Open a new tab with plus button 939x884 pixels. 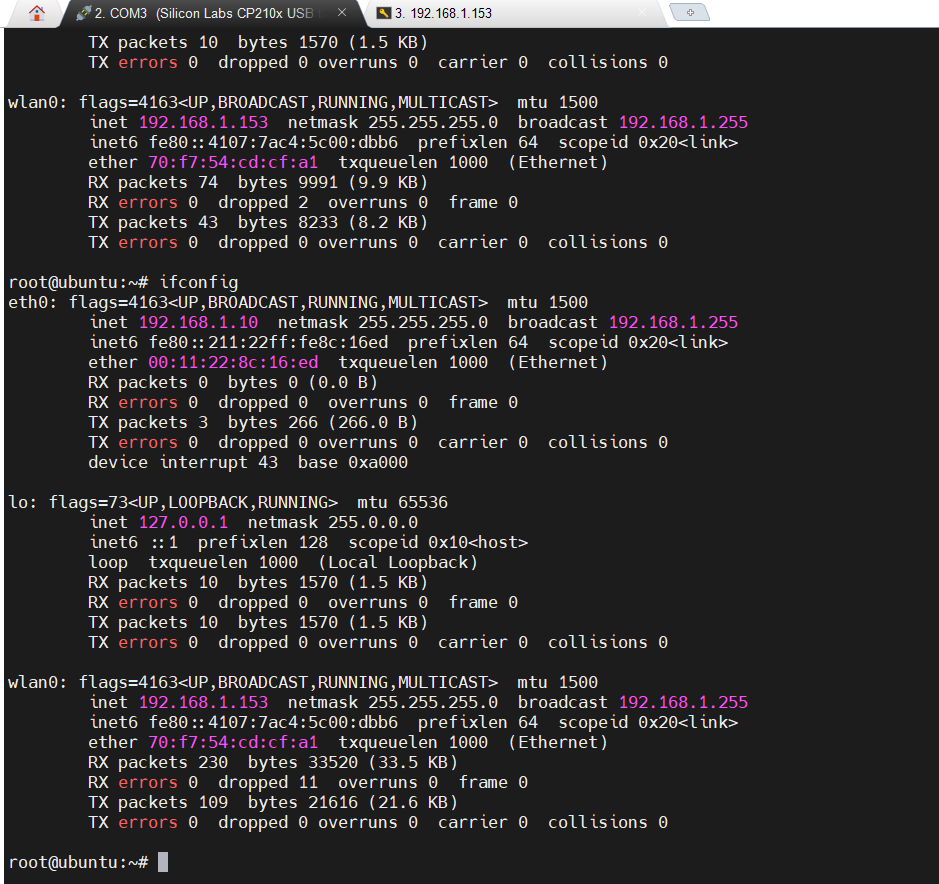[689, 13]
